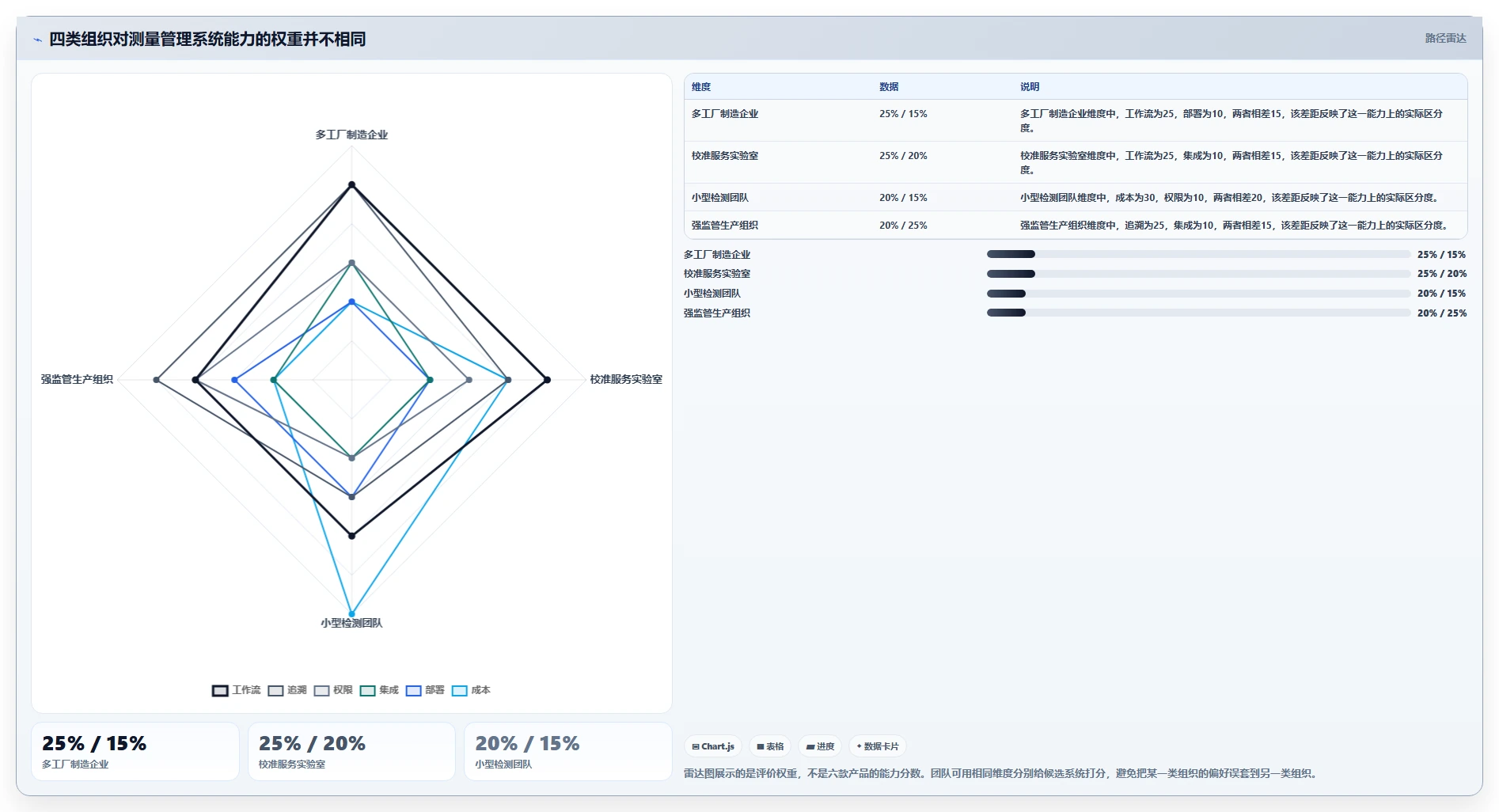Toggle the 部署 legend series
This screenshot has width=1499, height=812.
(x=425, y=690)
